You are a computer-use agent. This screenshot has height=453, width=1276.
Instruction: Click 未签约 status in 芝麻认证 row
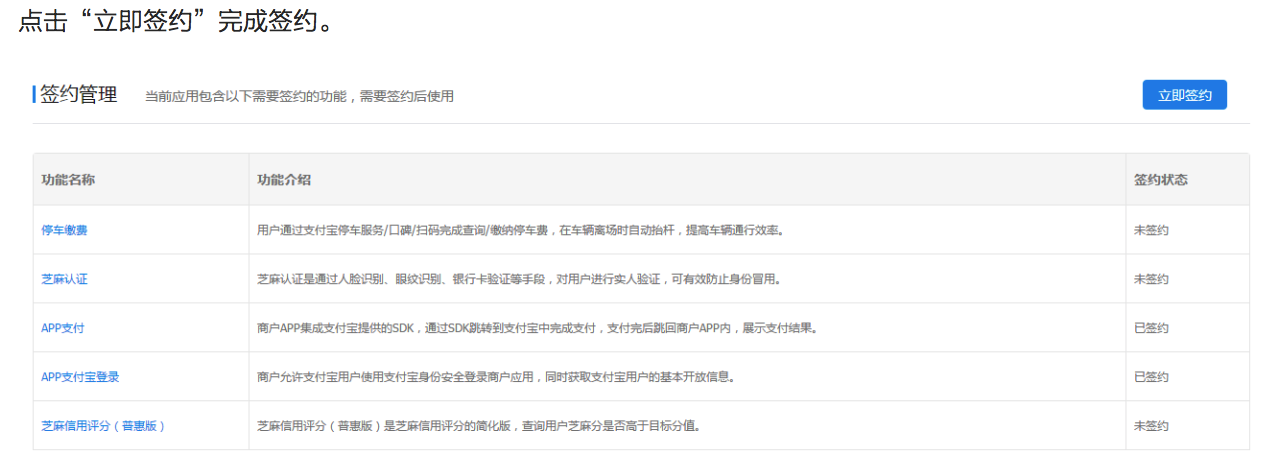click(1151, 279)
